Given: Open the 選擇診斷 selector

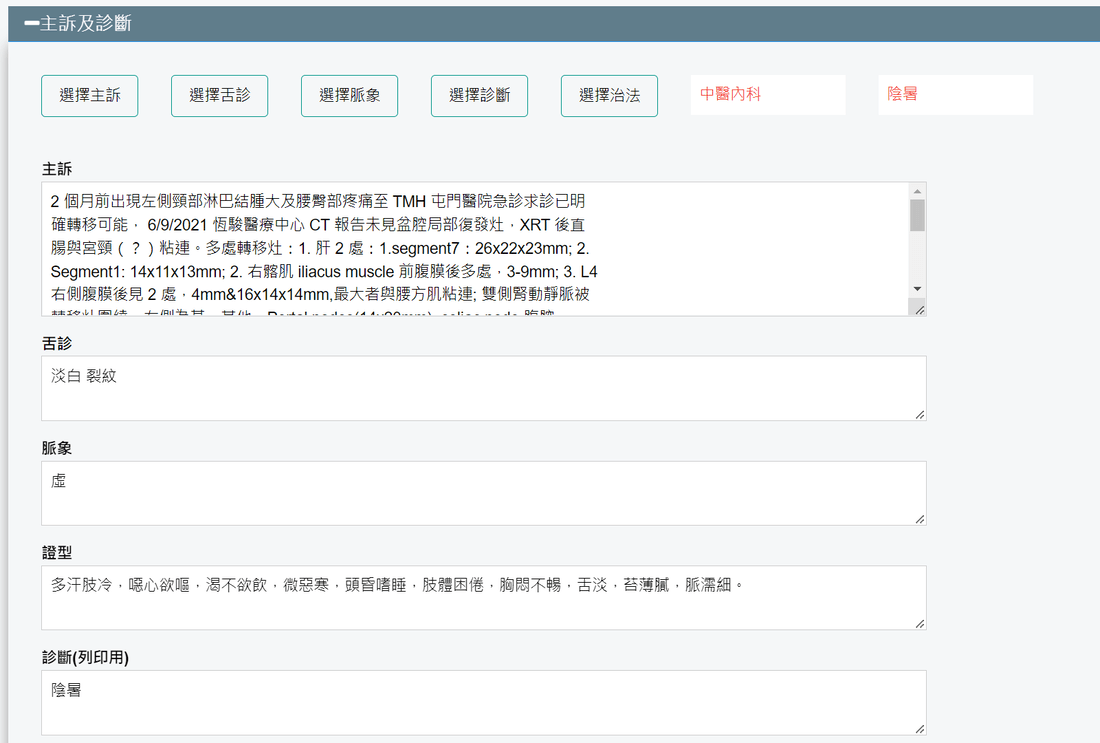Looking at the screenshot, I should click(x=480, y=96).
